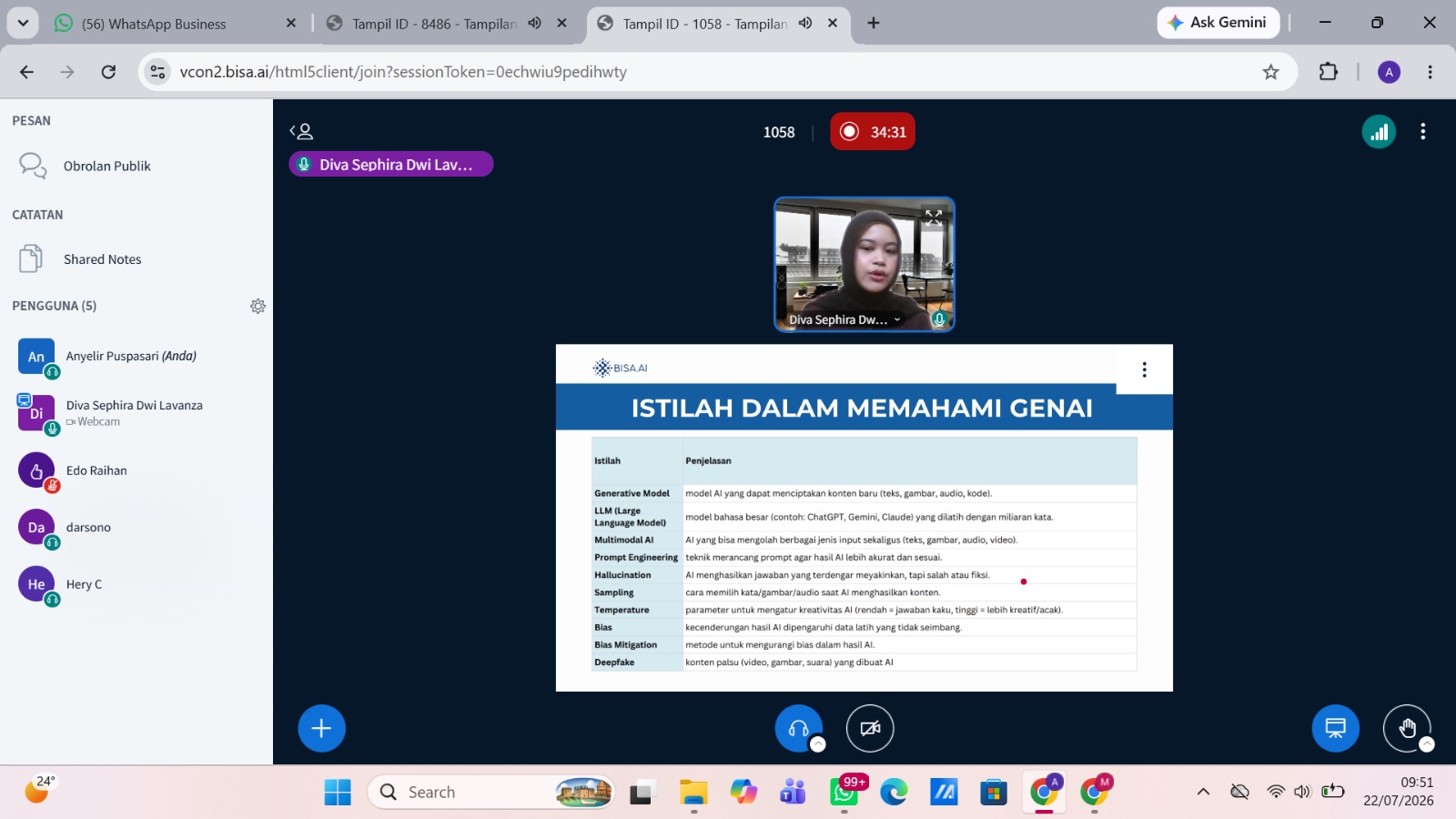Open Microsoft Edge taskbar icon
1456x819 pixels.
894,793
